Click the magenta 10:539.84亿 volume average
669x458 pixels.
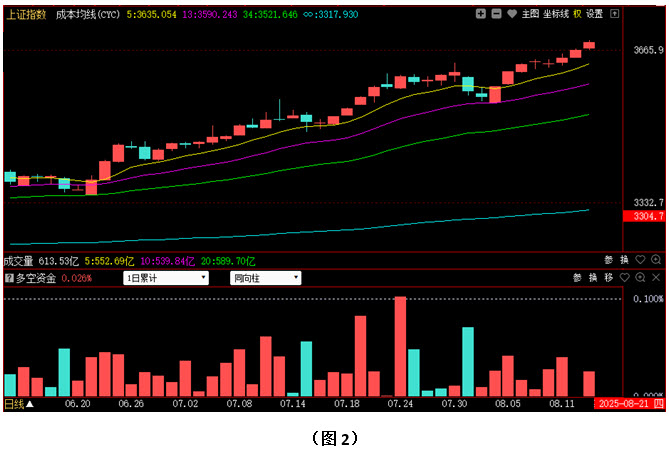[168, 261]
